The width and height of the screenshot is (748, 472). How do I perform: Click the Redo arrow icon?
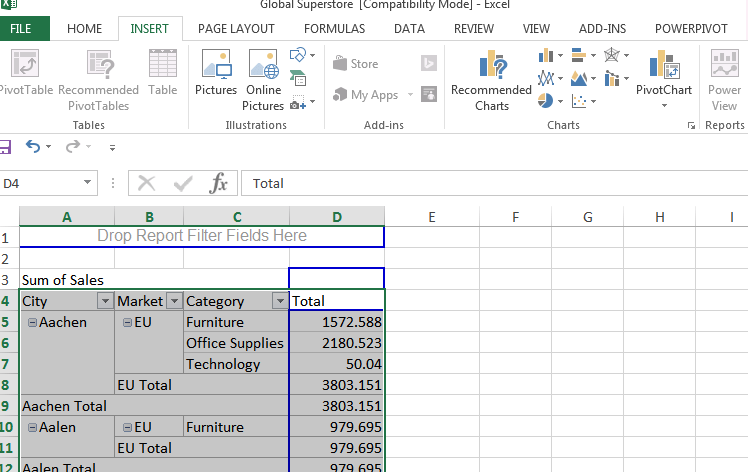73,146
